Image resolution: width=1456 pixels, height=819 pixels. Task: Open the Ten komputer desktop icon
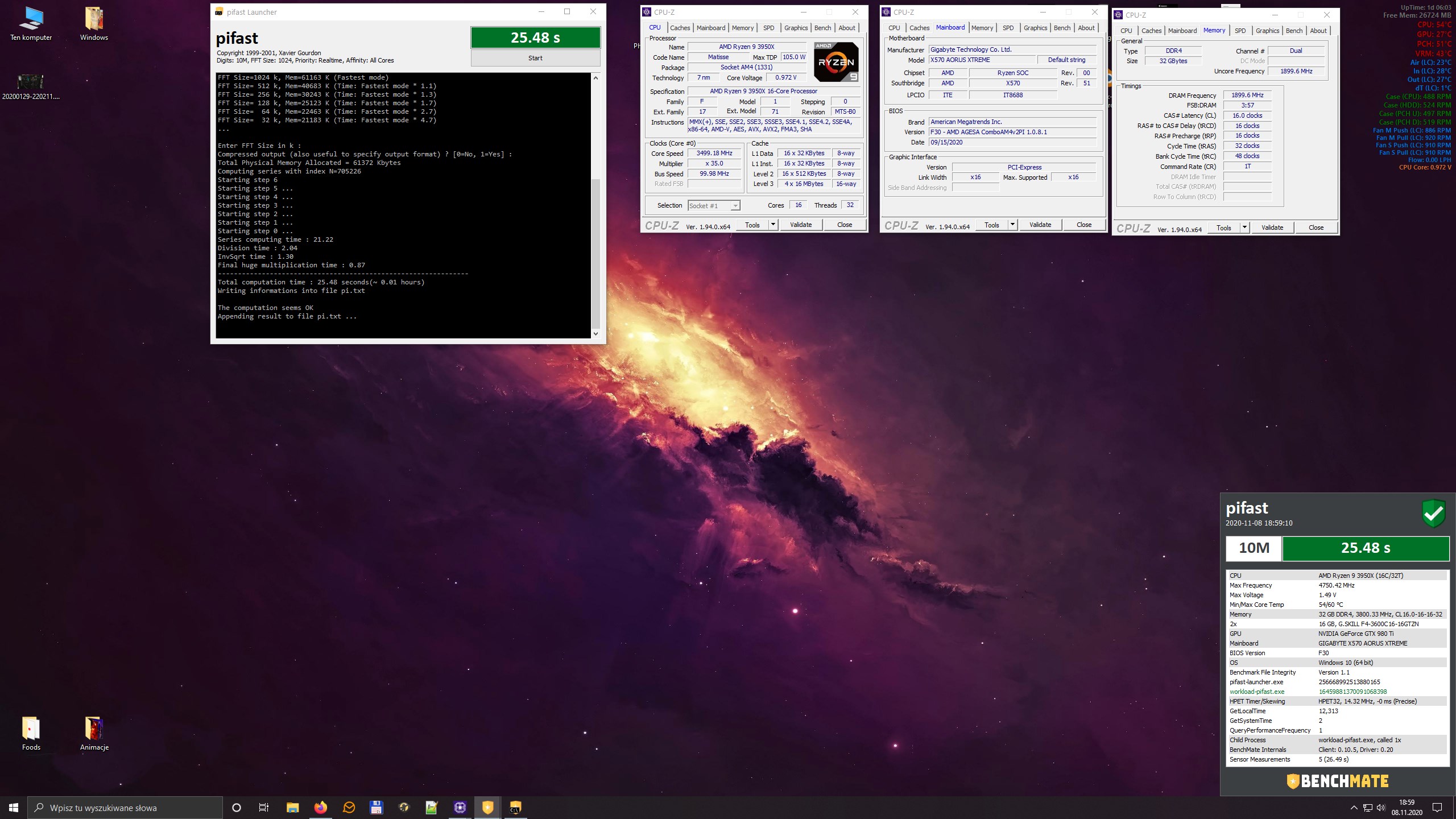[31, 24]
